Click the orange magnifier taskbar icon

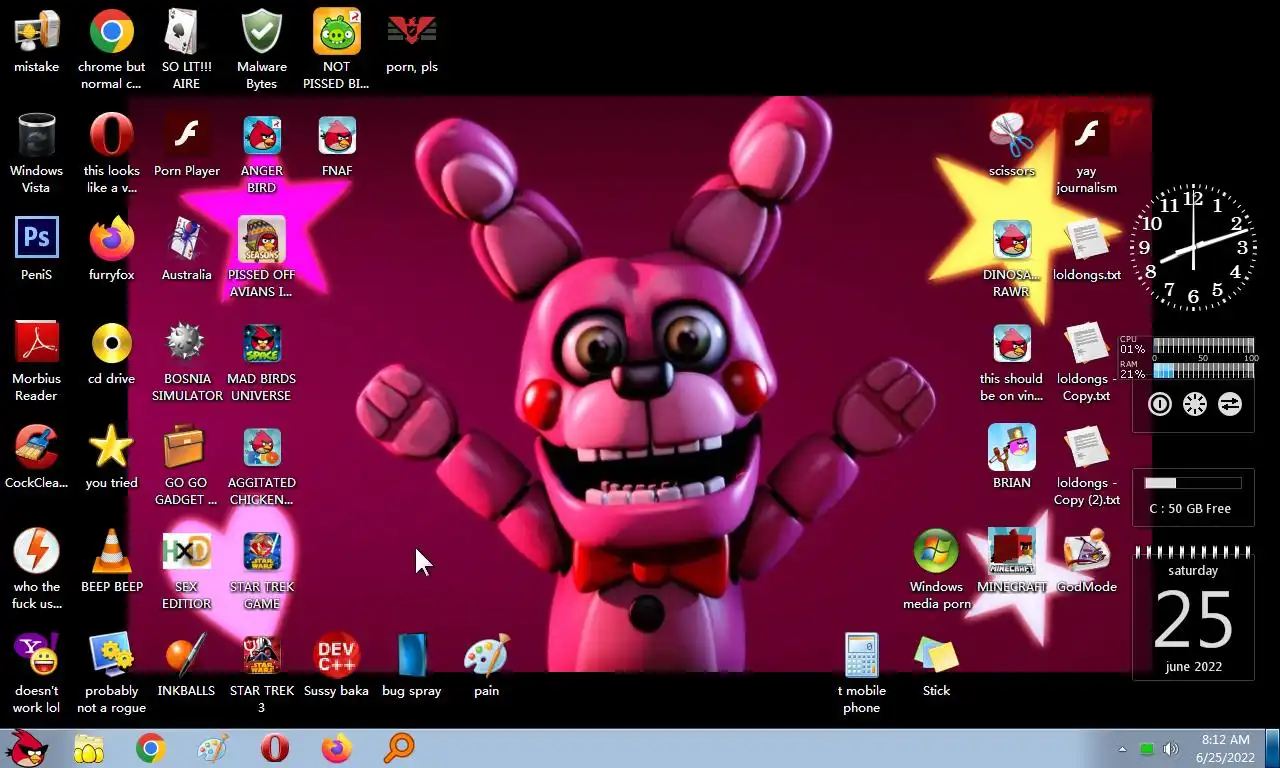point(399,748)
